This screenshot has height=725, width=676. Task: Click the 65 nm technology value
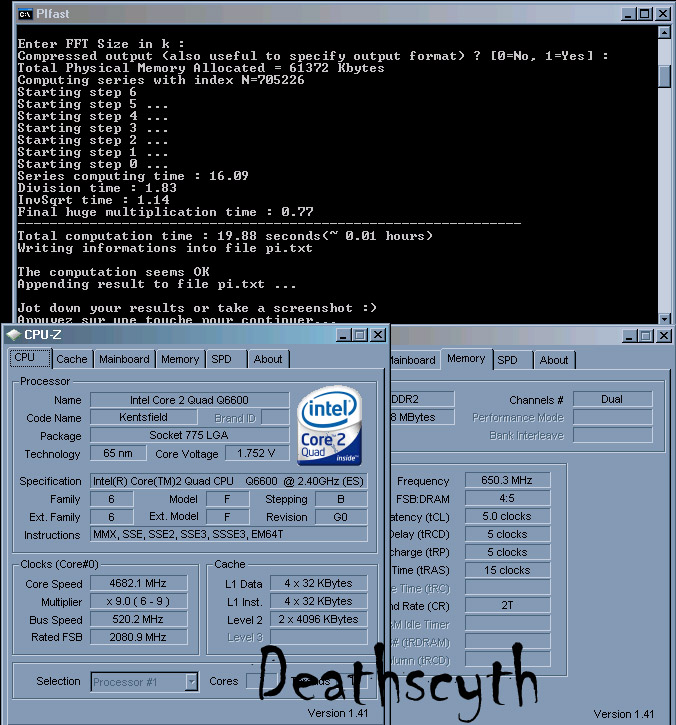[x=118, y=453]
